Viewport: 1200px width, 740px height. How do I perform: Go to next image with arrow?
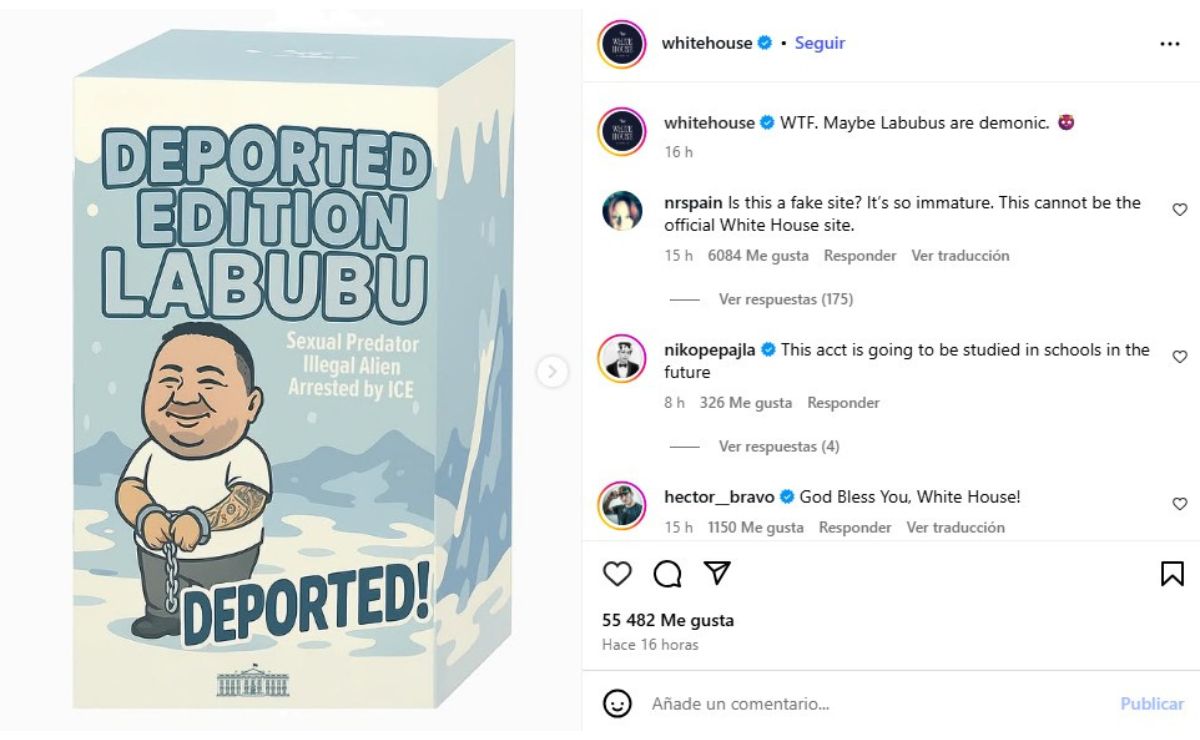tap(552, 372)
